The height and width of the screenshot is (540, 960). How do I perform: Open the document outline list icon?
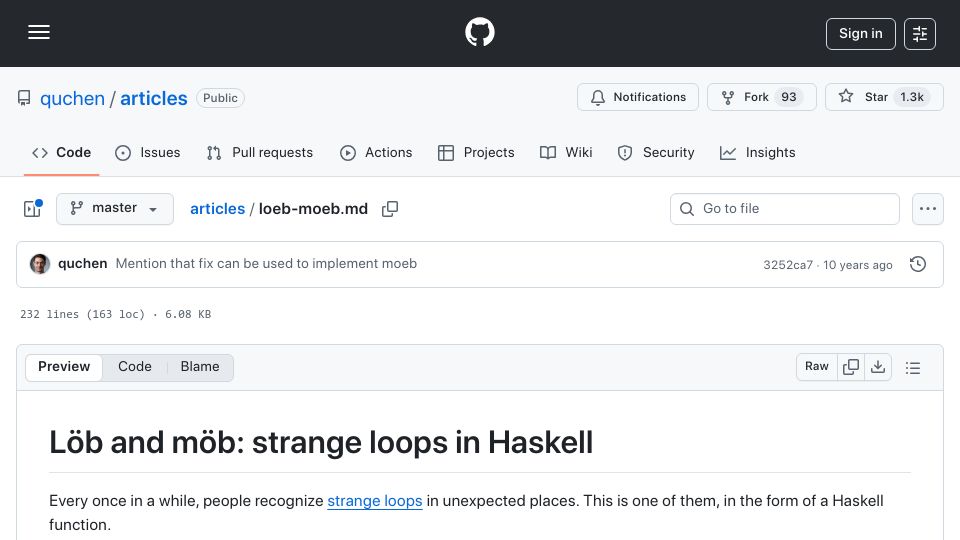click(913, 367)
